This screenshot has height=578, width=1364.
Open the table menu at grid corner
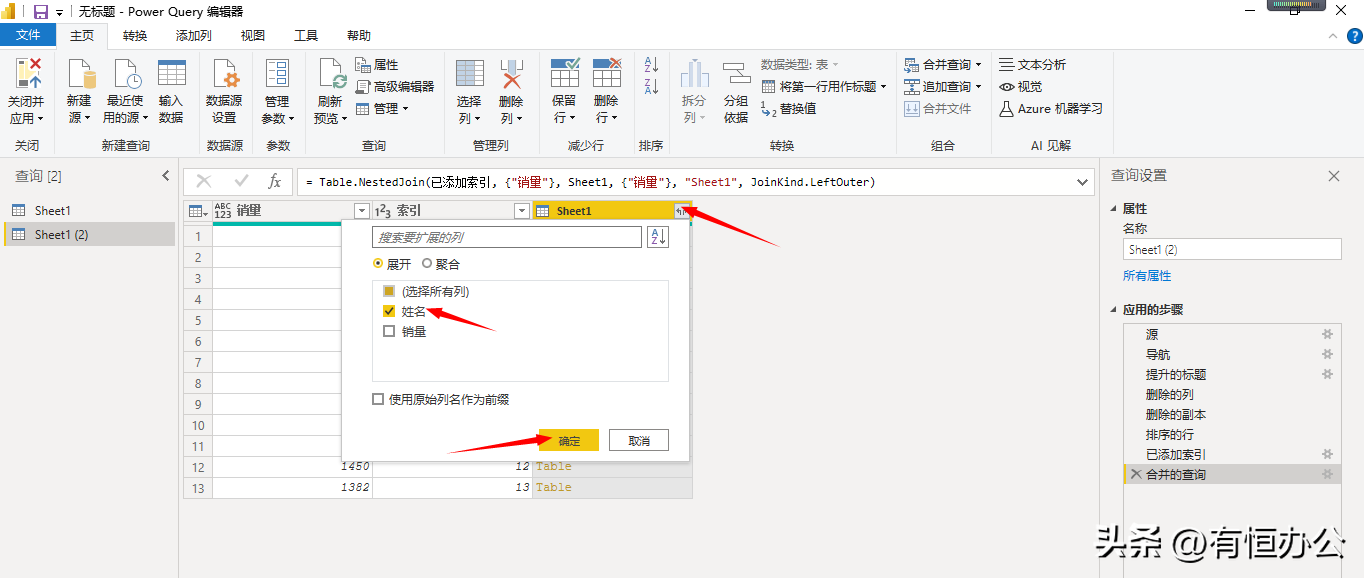click(198, 211)
